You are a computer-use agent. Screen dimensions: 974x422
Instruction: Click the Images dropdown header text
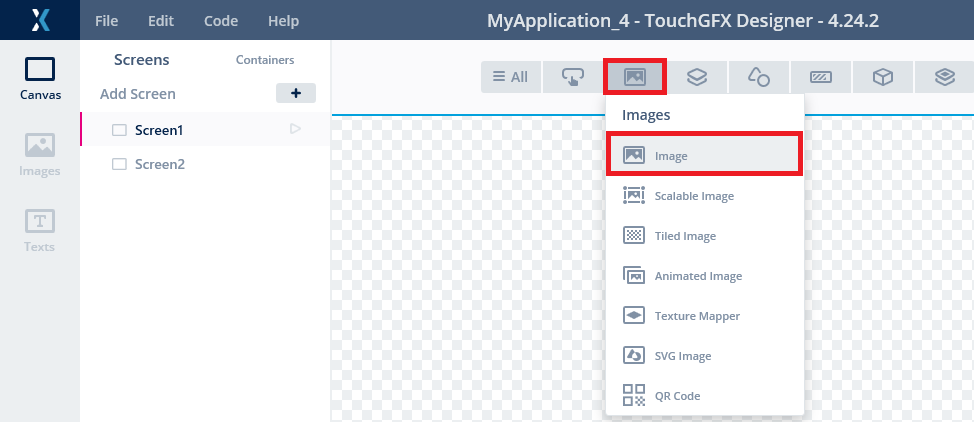coord(646,115)
